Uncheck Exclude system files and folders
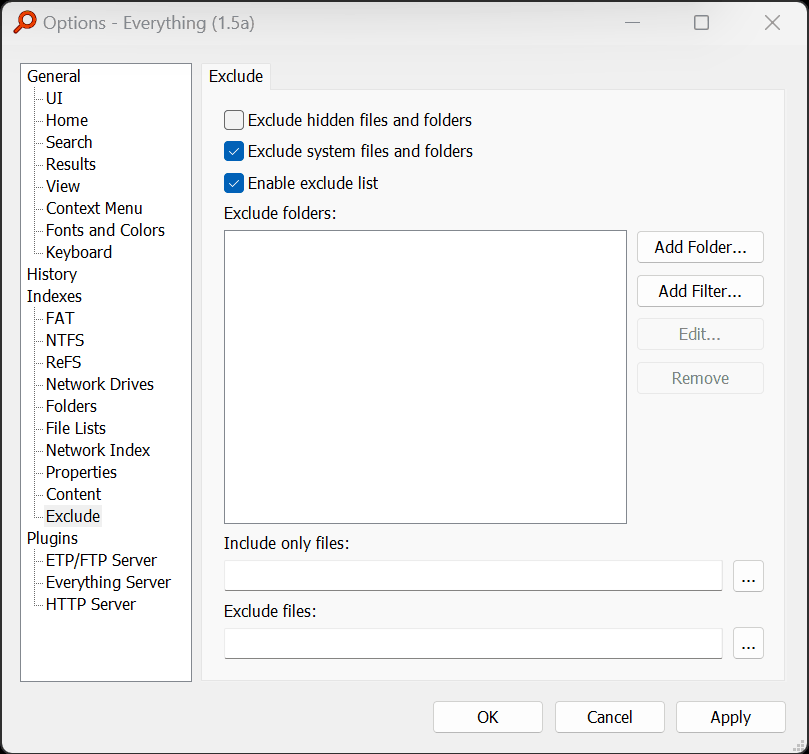This screenshot has width=809, height=754. coord(234,152)
